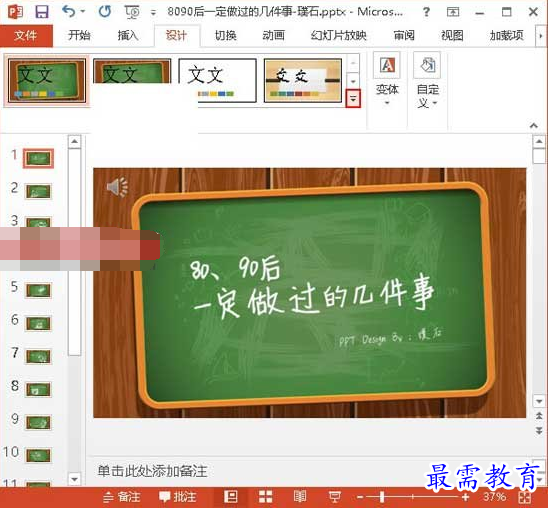
Task: Expand the themes gallery More button
Action: point(353,99)
